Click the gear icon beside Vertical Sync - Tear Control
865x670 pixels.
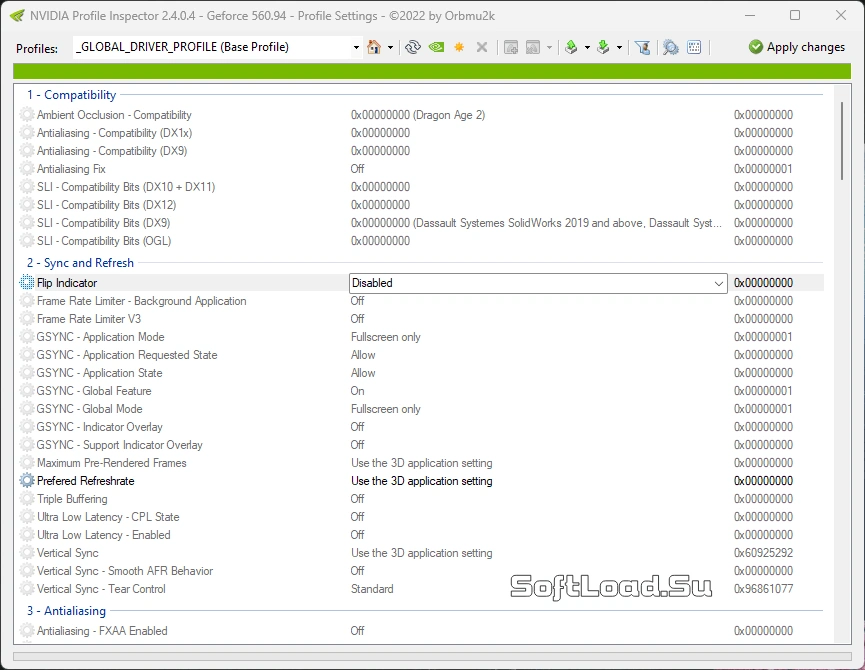coord(27,589)
